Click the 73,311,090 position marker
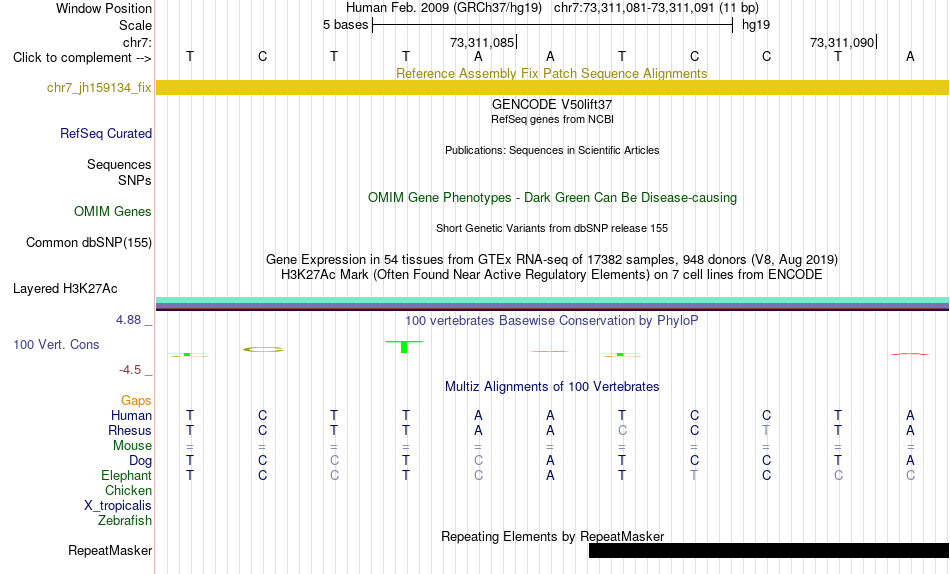The height and width of the screenshot is (574, 950). tap(843, 42)
